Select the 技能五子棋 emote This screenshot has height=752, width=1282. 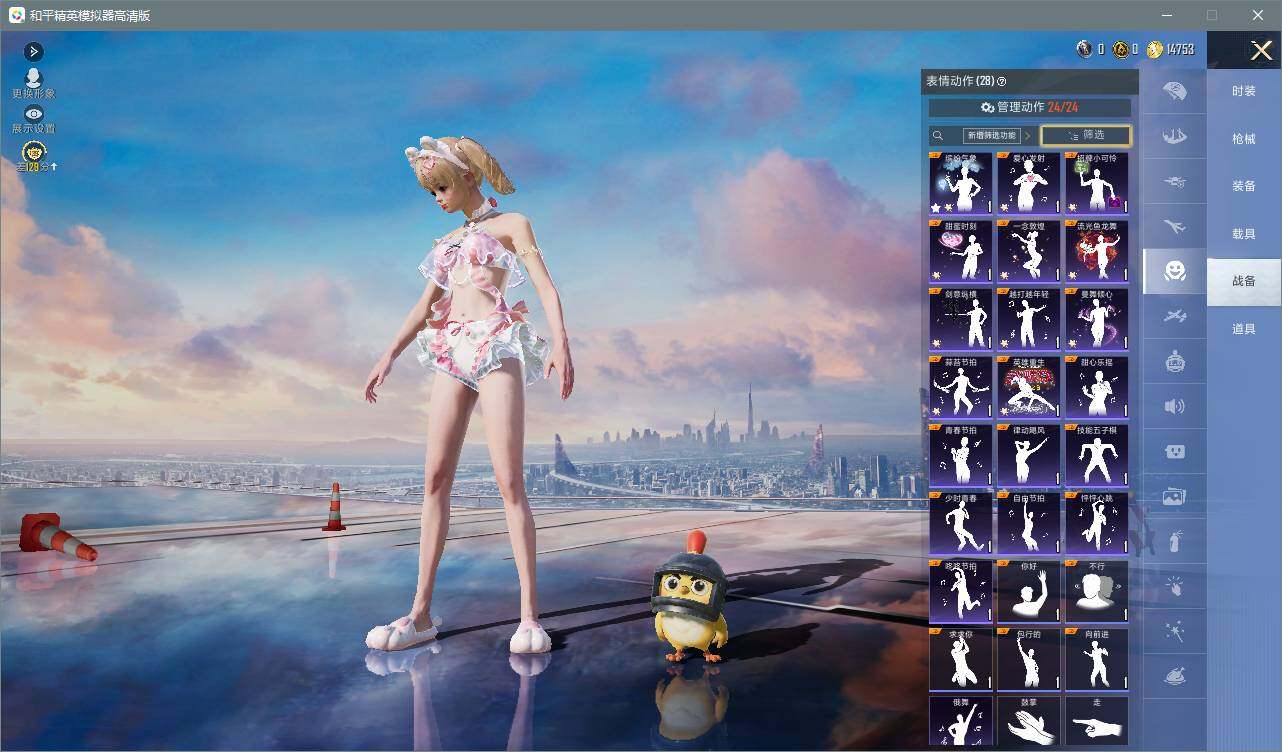(1096, 454)
